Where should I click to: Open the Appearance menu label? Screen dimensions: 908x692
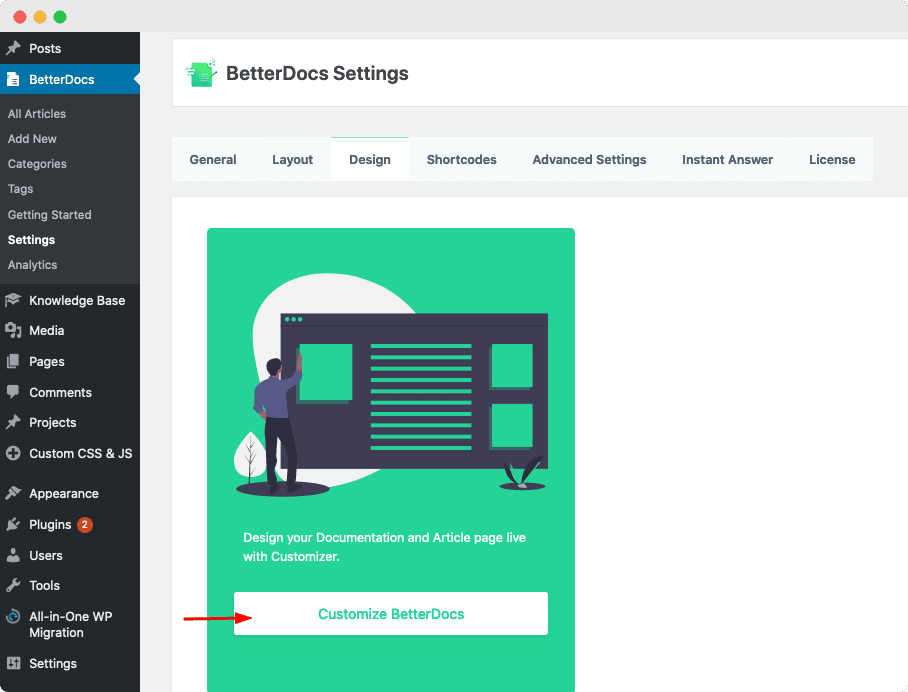pos(64,493)
